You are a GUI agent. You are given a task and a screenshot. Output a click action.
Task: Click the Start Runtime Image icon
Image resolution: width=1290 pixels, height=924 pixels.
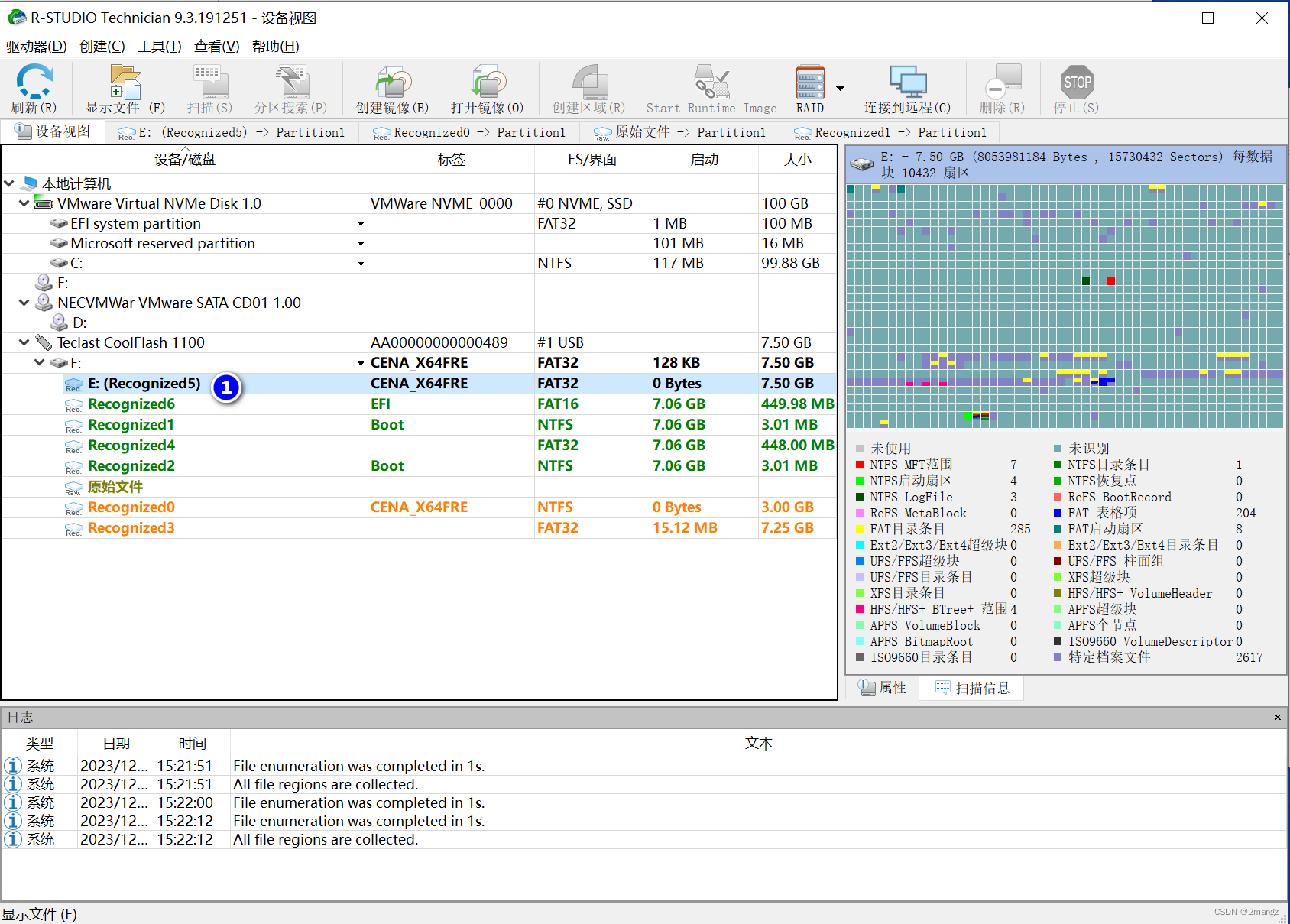coord(711,81)
